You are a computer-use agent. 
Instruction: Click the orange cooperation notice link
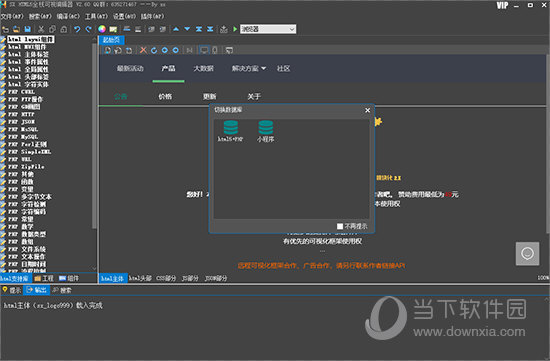321,266
